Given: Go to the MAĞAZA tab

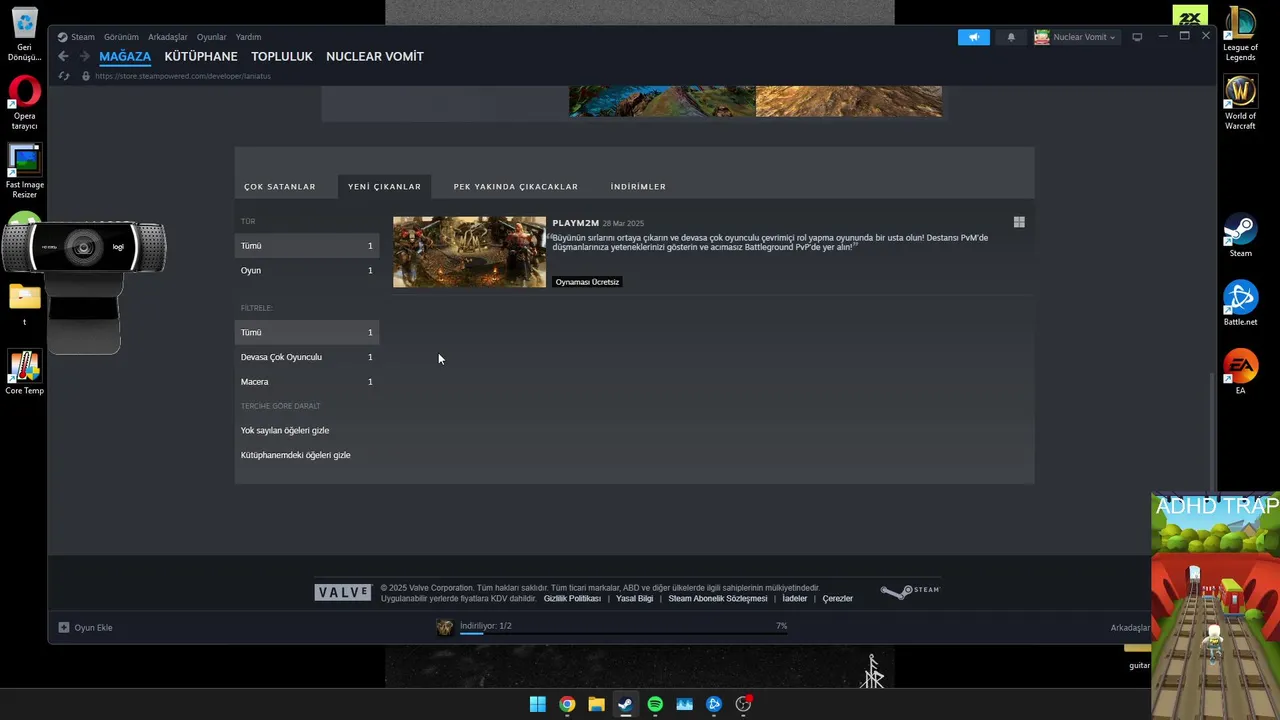Looking at the screenshot, I should coord(125,57).
